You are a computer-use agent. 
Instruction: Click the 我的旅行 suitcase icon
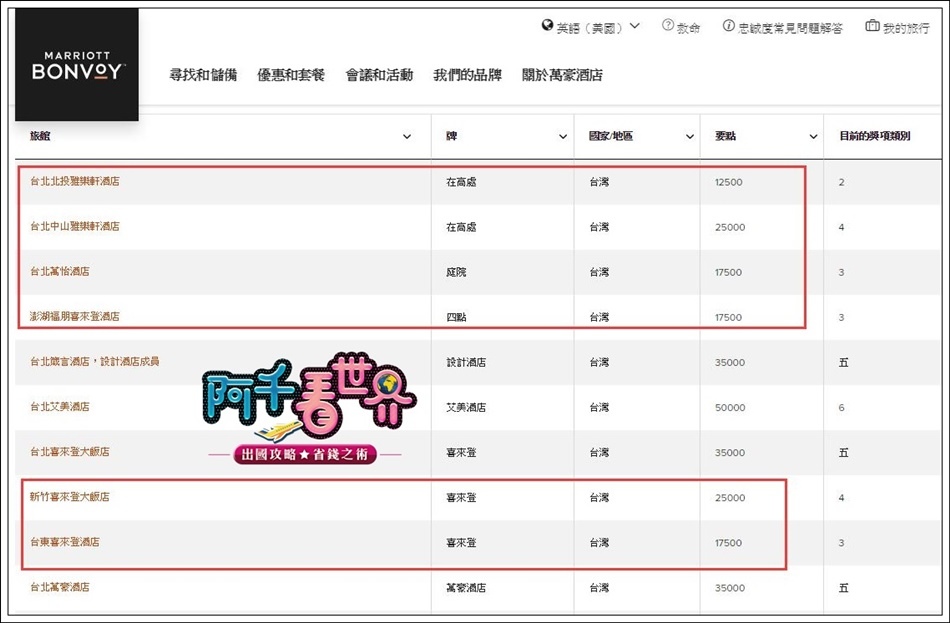pyautogui.click(x=872, y=25)
